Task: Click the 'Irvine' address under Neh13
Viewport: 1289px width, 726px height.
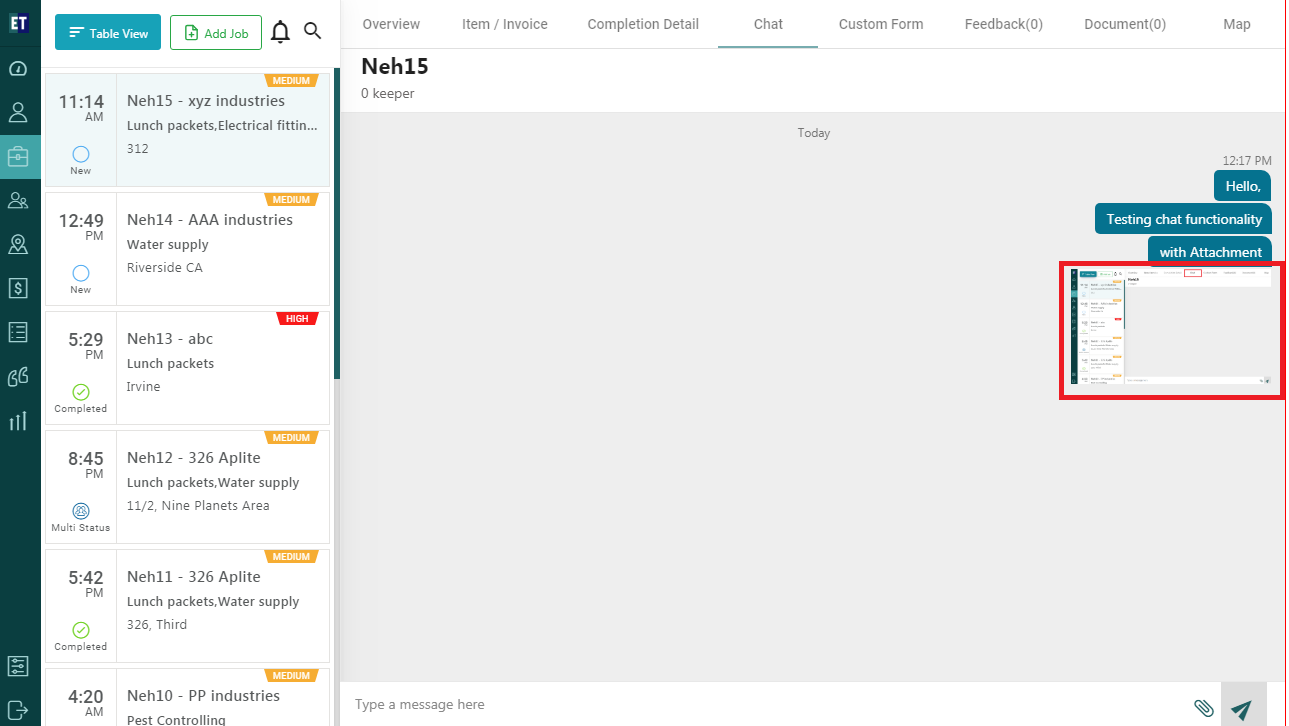Action: tap(144, 387)
